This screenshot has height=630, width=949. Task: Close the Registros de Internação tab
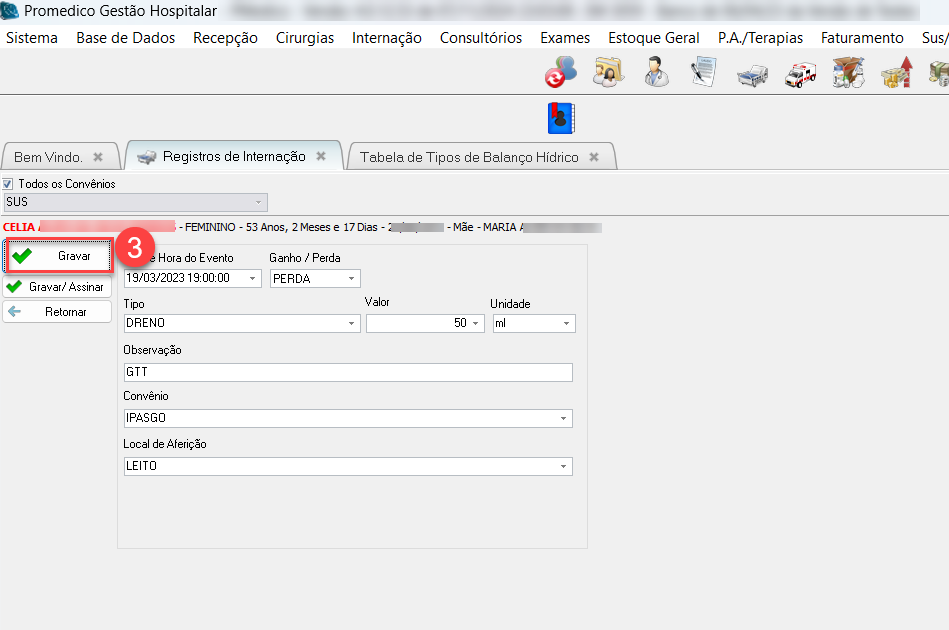tap(321, 157)
